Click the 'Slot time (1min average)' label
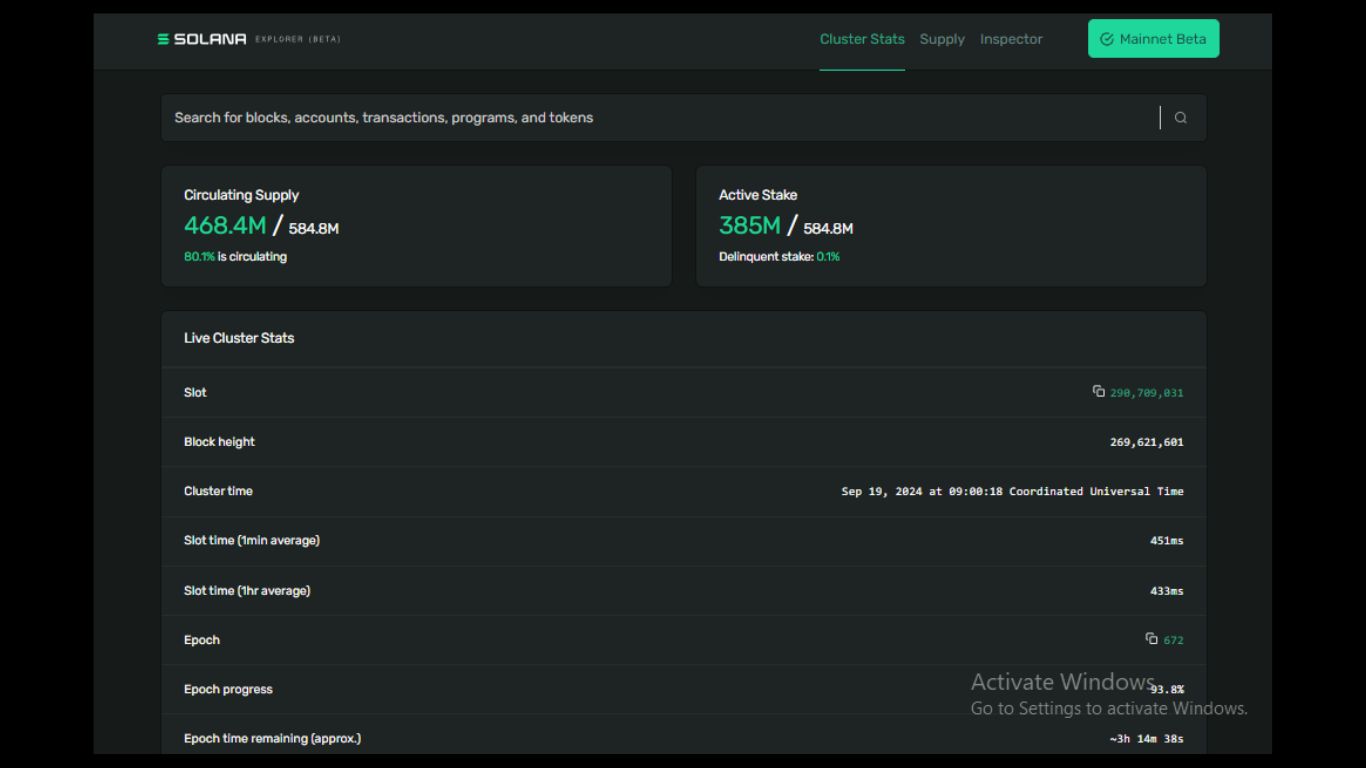Viewport: 1366px width, 768px height. (252, 540)
